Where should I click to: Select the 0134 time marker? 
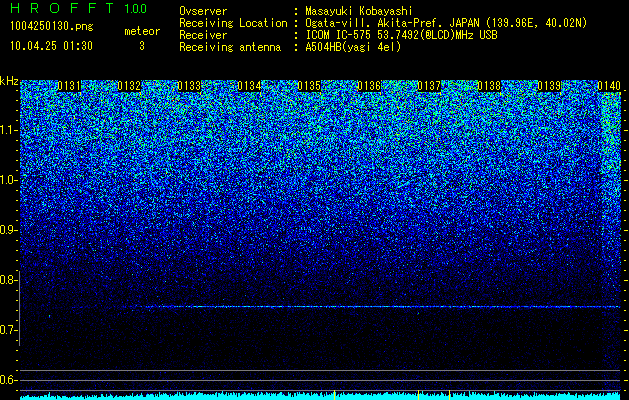coord(249,86)
